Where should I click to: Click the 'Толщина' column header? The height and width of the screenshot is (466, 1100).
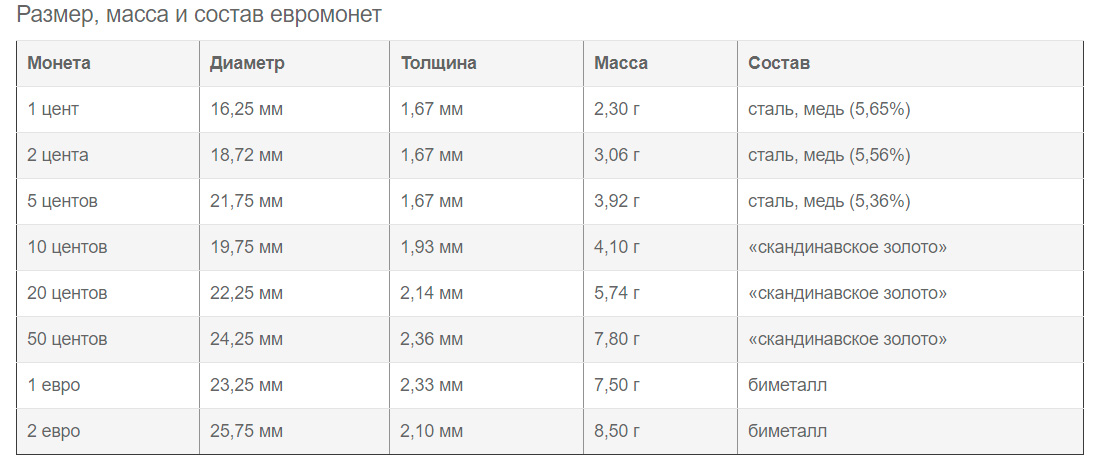(438, 63)
